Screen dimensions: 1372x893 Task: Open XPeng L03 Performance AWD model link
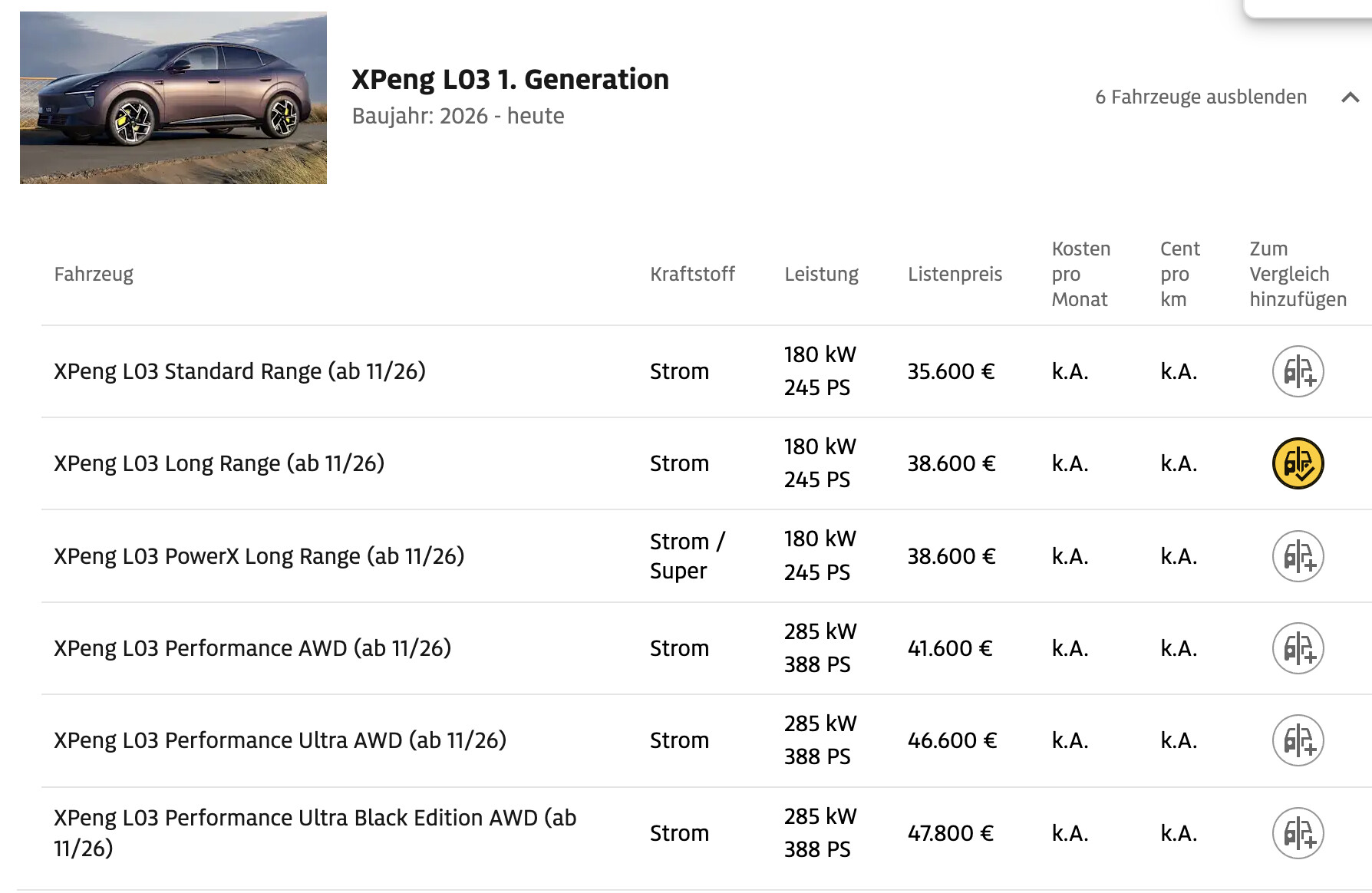[x=252, y=648]
